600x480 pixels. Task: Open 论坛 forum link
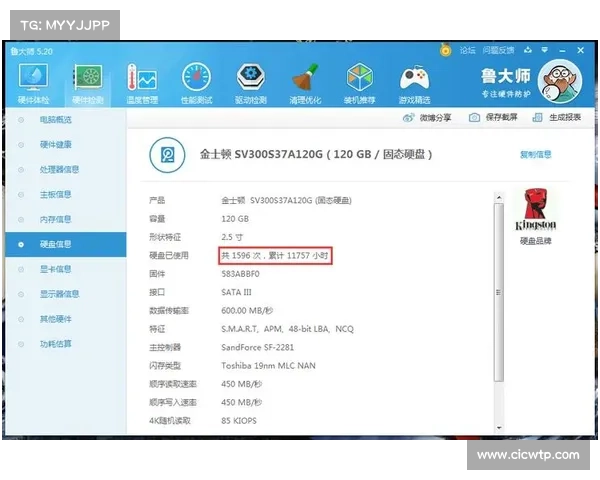(x=467, y=50)
